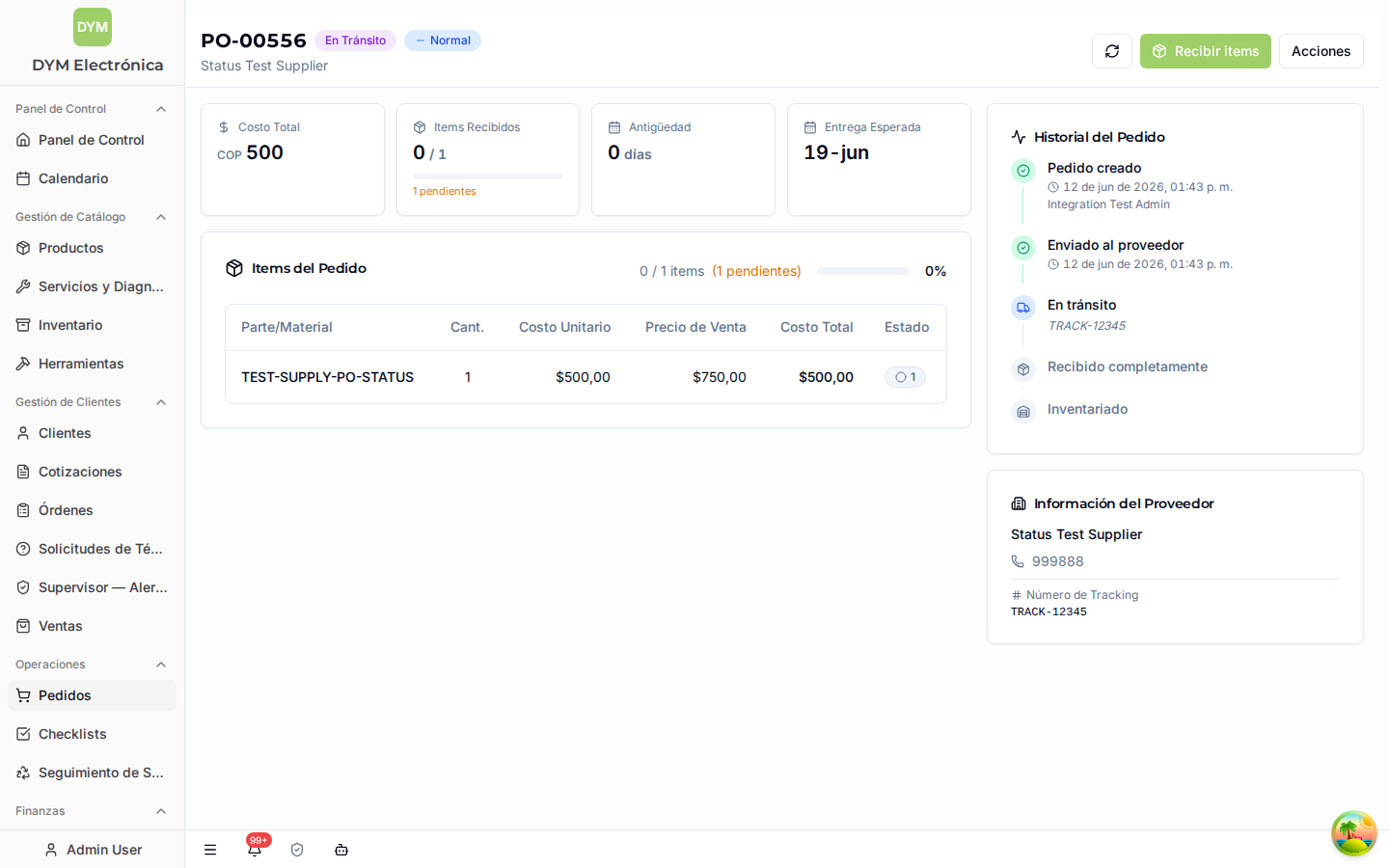Click En tránsito truck icon
The height and width of the screenshot is (868, 1389).
[x=1023, y=308]
